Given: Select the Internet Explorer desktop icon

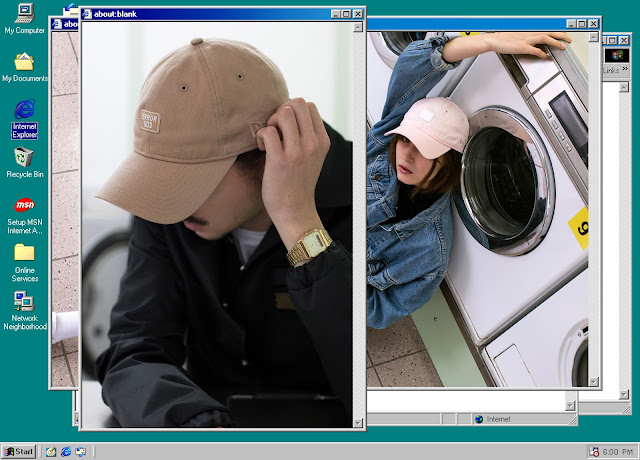Looking at the screenshot, I should point(24,119).
